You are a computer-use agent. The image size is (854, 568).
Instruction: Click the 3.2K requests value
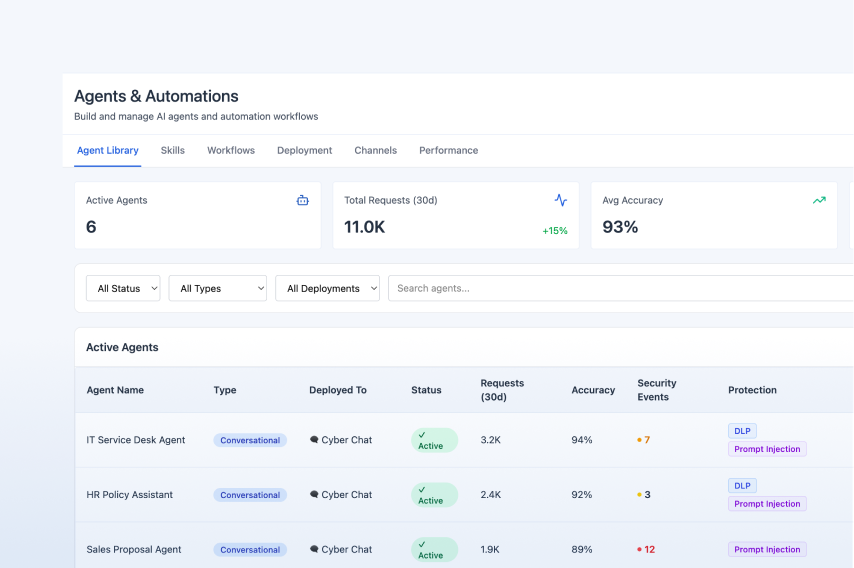tap(490, 439)
